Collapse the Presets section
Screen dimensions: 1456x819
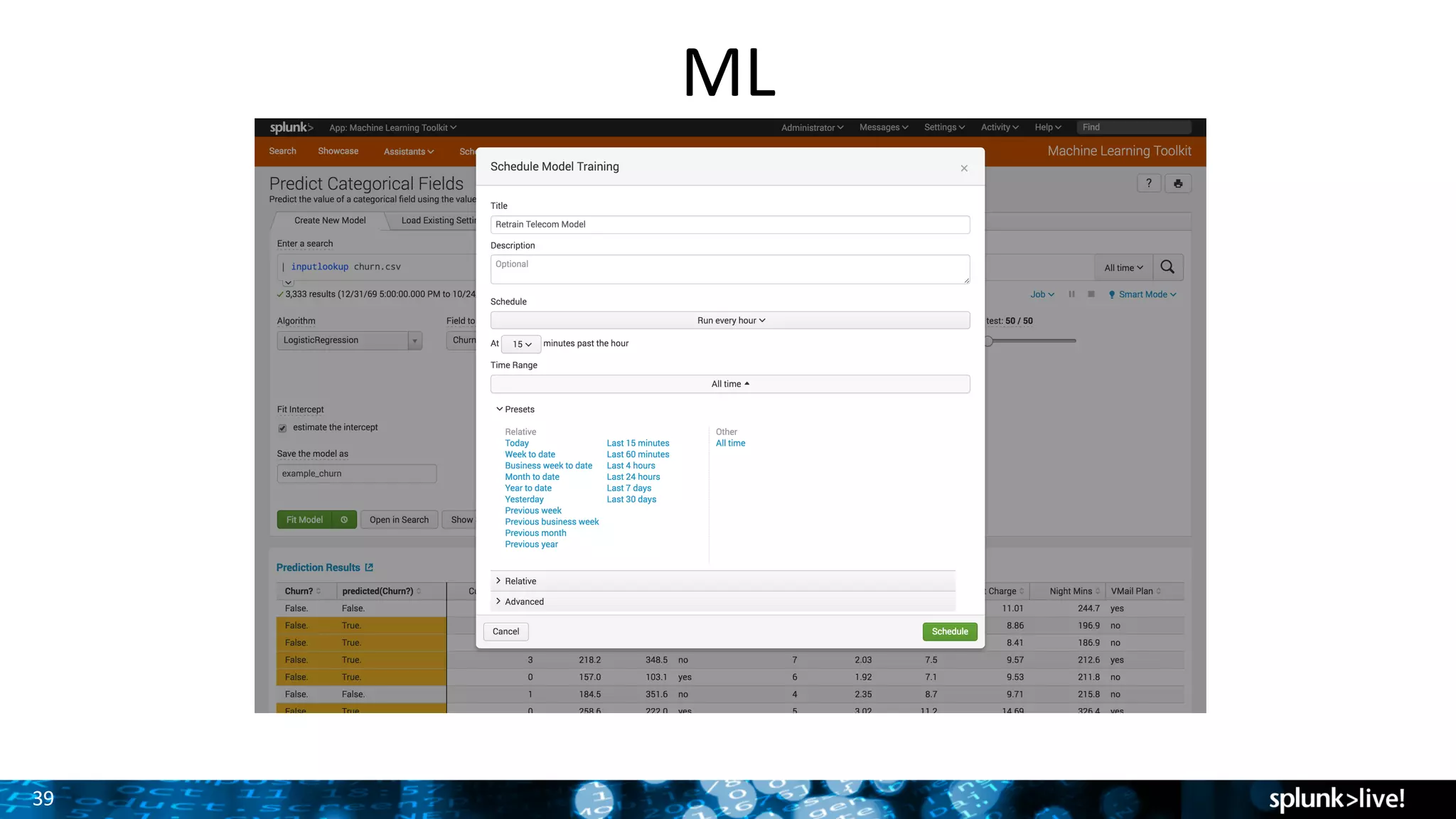coord(500,409)
